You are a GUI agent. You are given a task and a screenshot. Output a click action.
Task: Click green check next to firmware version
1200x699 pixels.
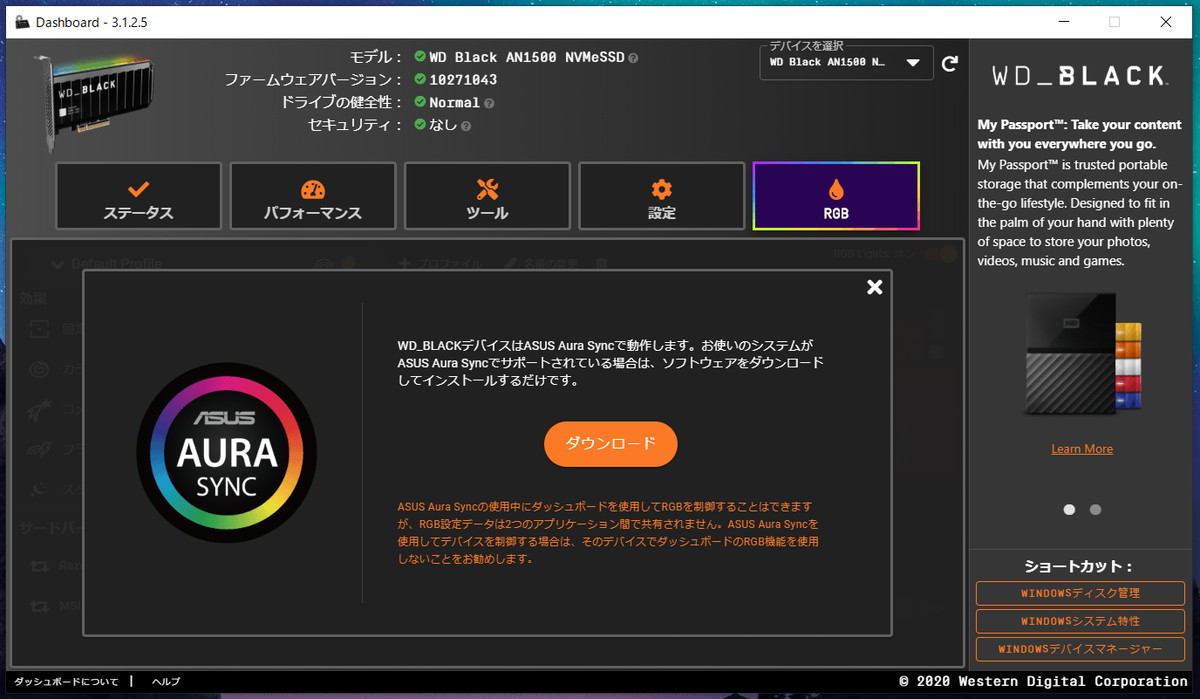420,80
